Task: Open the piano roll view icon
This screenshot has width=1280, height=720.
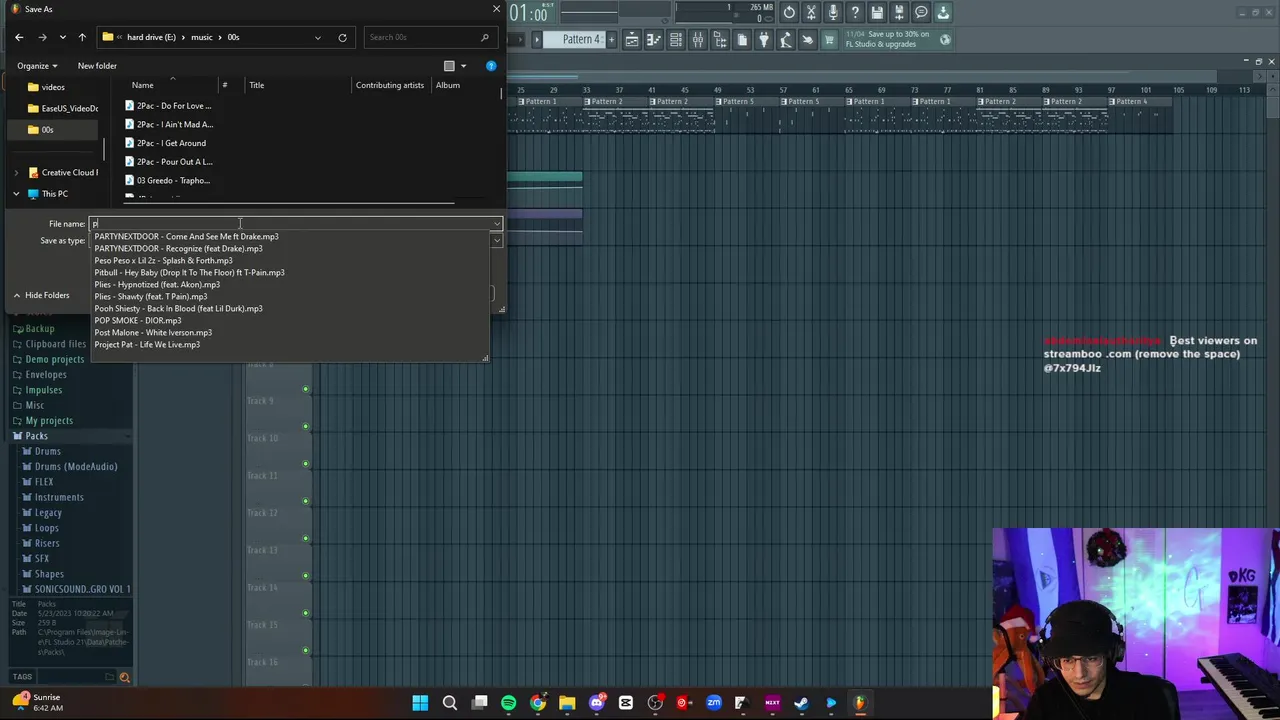Action: pos(654,40)
